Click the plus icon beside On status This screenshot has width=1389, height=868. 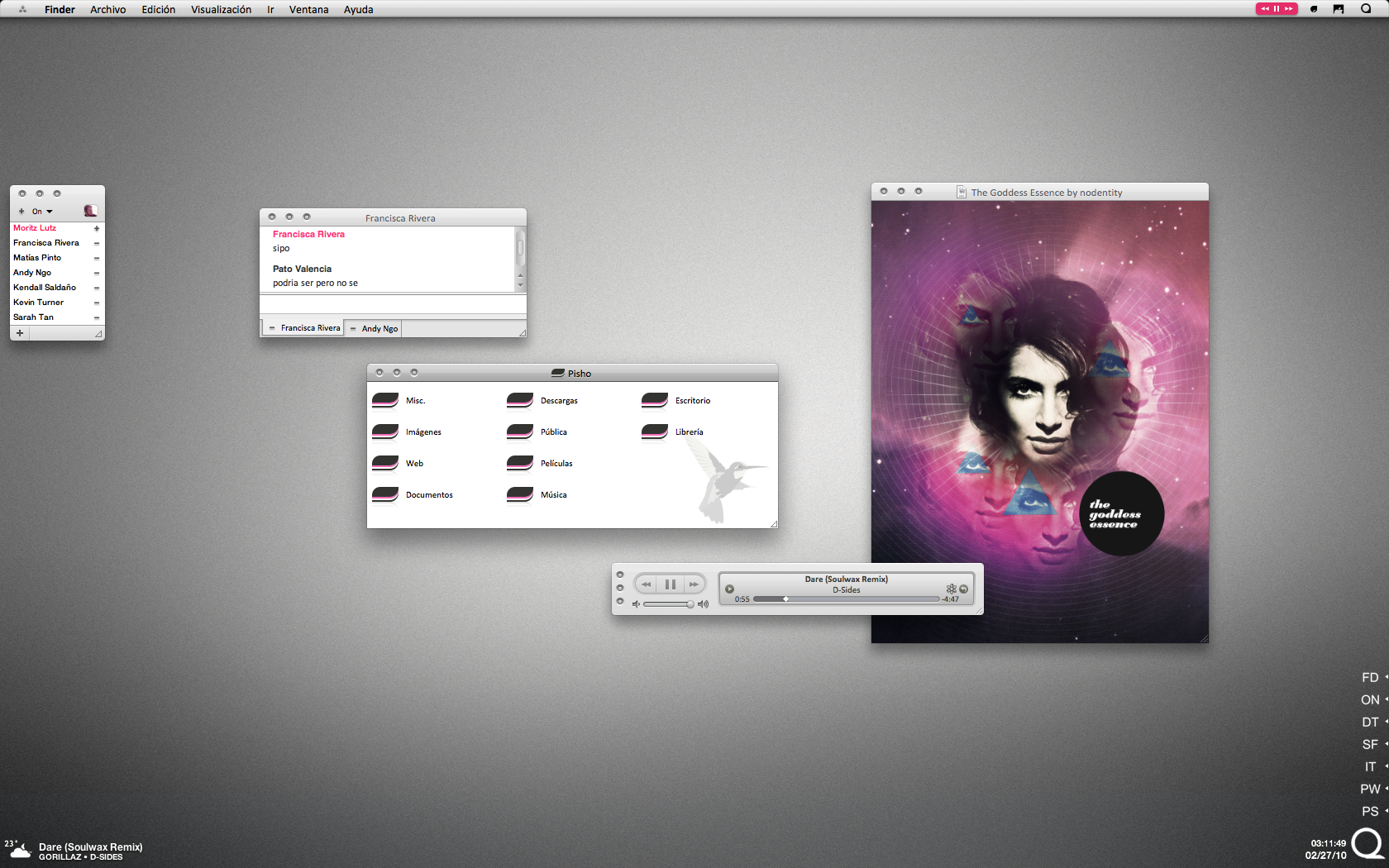point(21,212)
